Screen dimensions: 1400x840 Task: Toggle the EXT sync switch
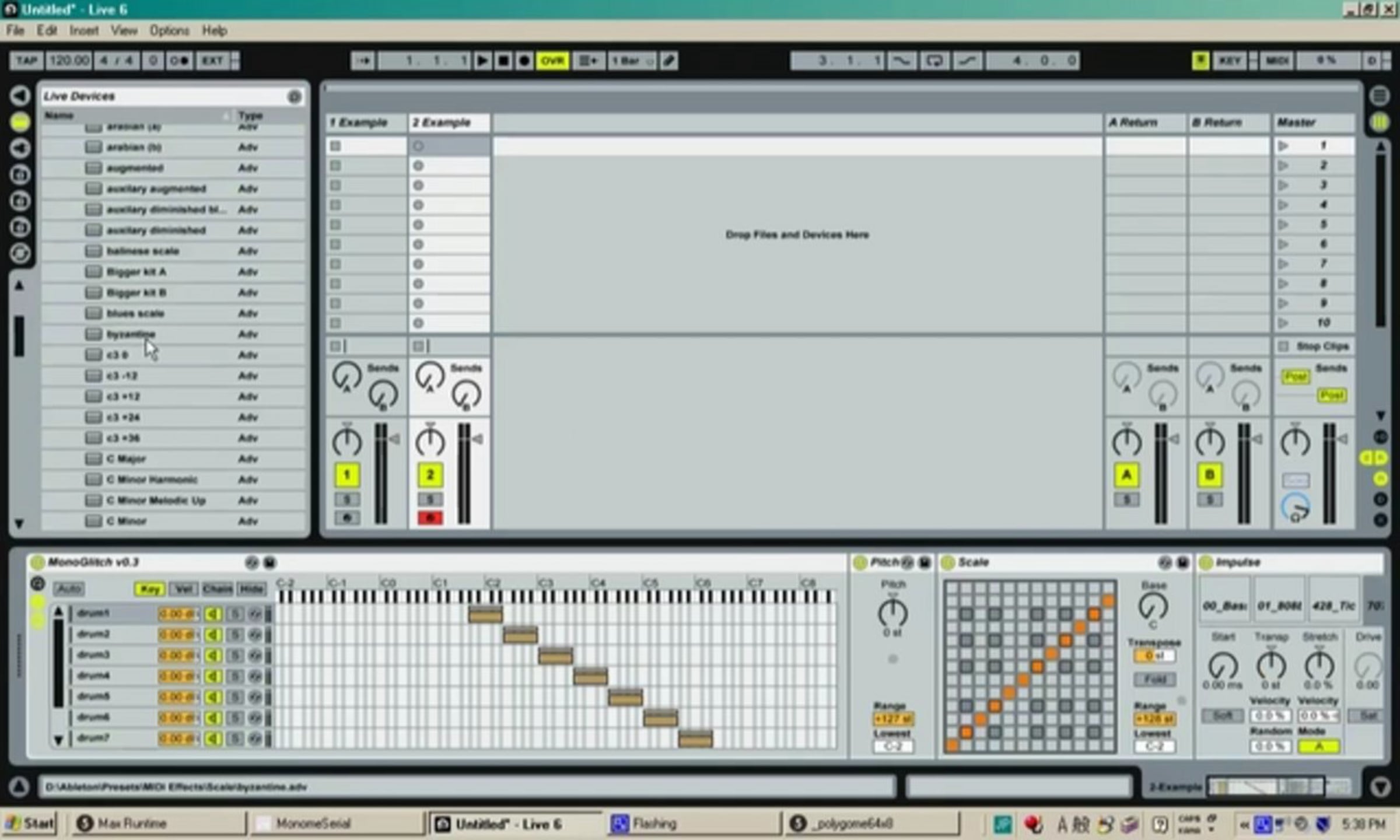click(x=212, y=61)
